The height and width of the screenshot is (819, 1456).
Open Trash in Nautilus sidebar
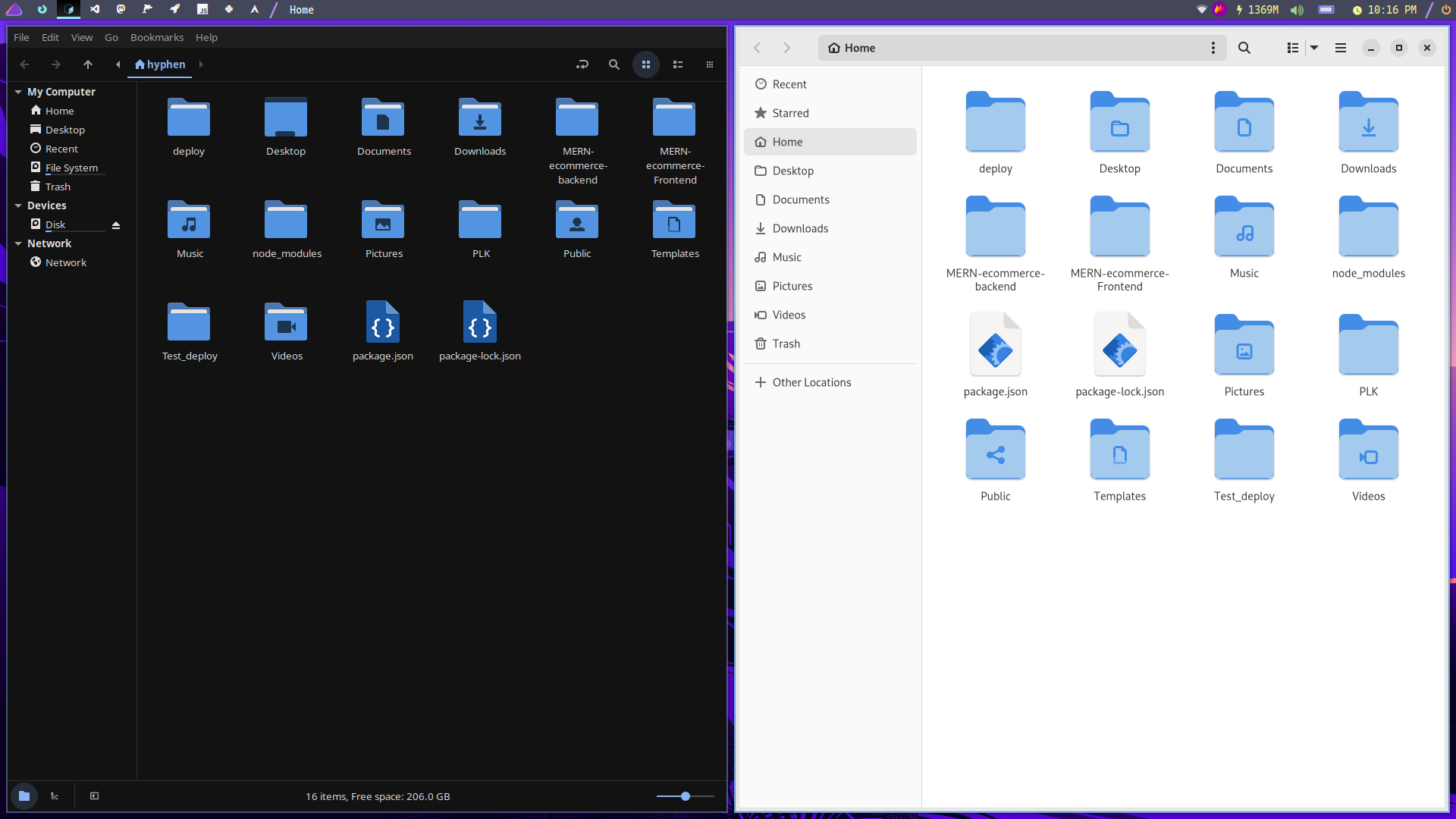coord(830,344)
